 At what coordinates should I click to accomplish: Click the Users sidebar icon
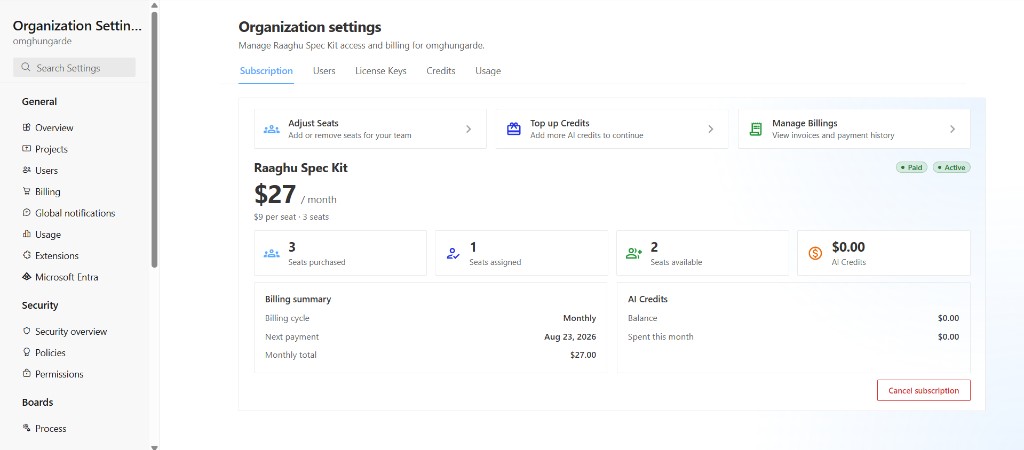26,170
